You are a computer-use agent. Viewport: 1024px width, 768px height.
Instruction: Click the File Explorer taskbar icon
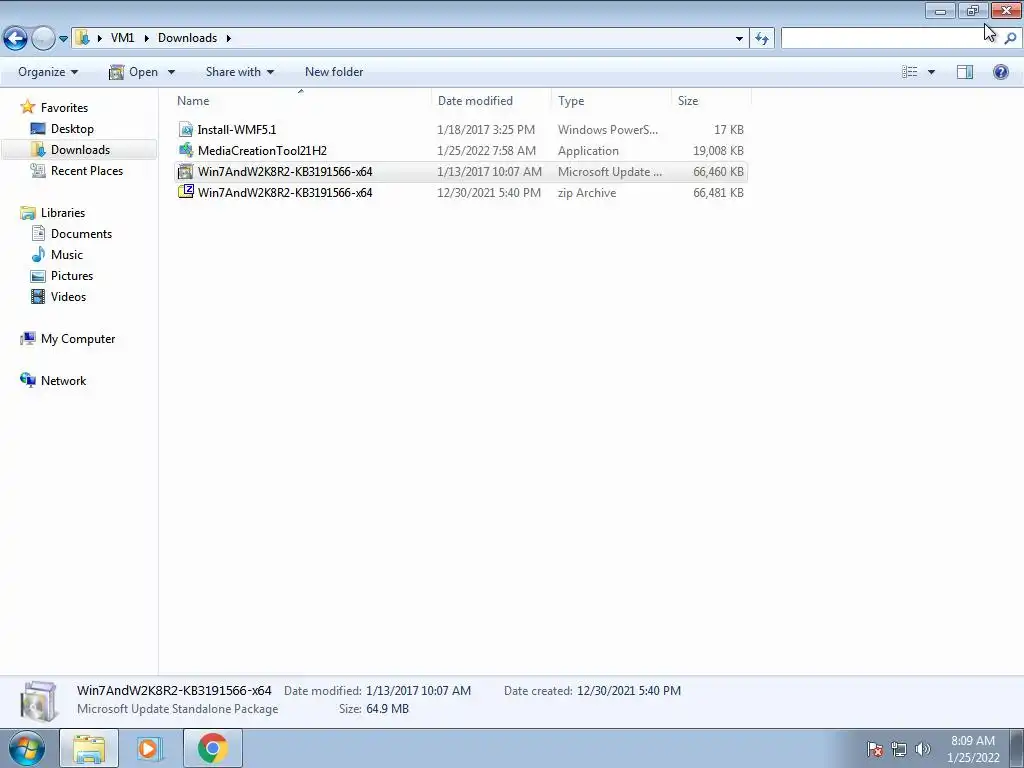(x=89, y=748)
